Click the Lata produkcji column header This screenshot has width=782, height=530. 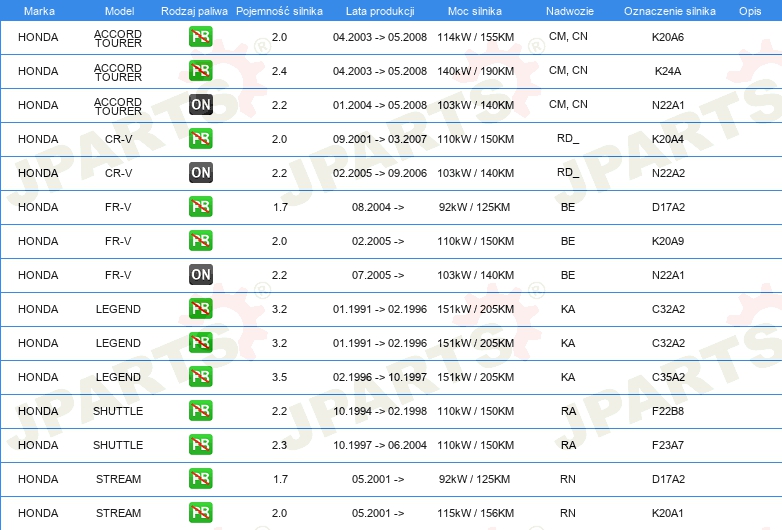click(380, 11)
